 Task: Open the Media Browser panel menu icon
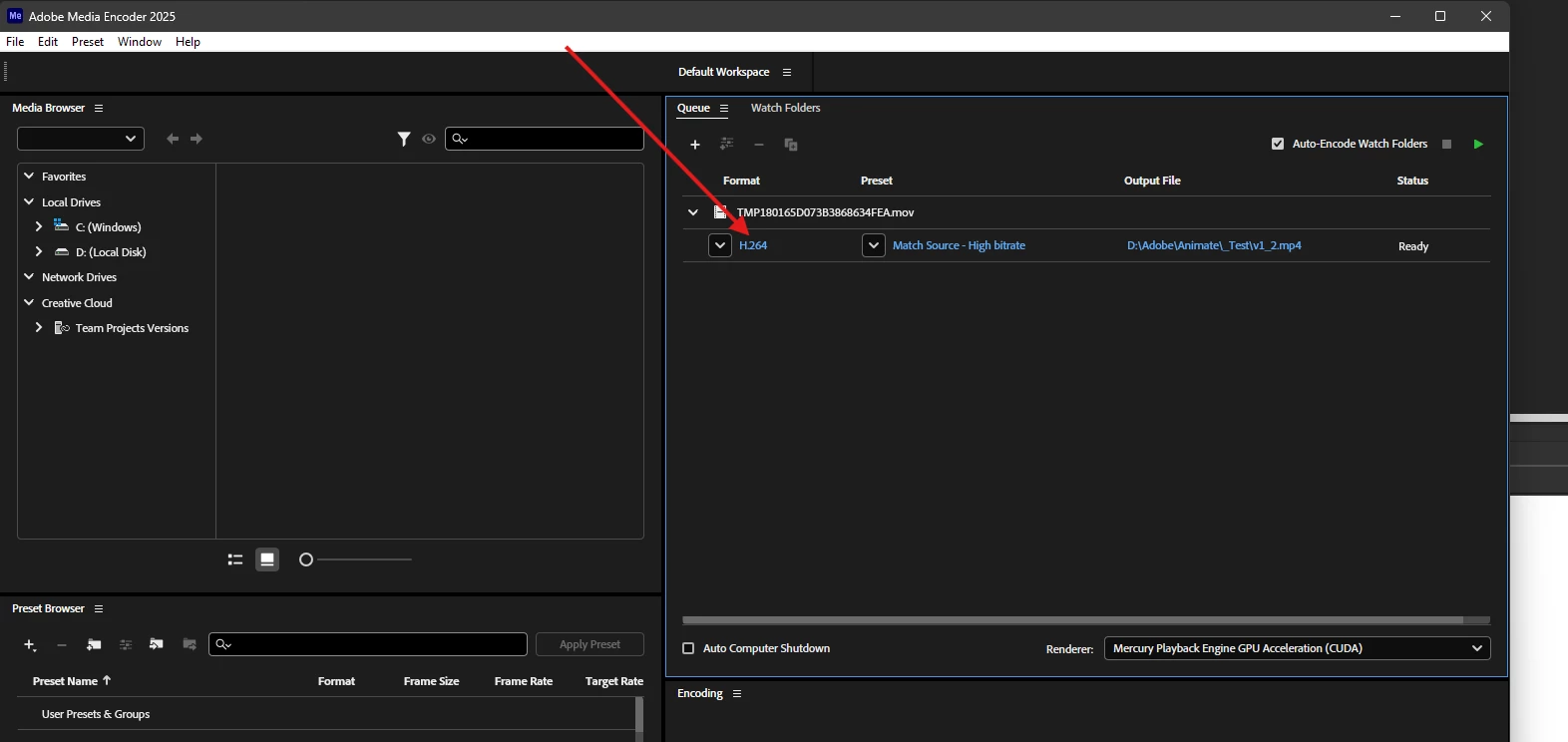(x=99, y=108)
